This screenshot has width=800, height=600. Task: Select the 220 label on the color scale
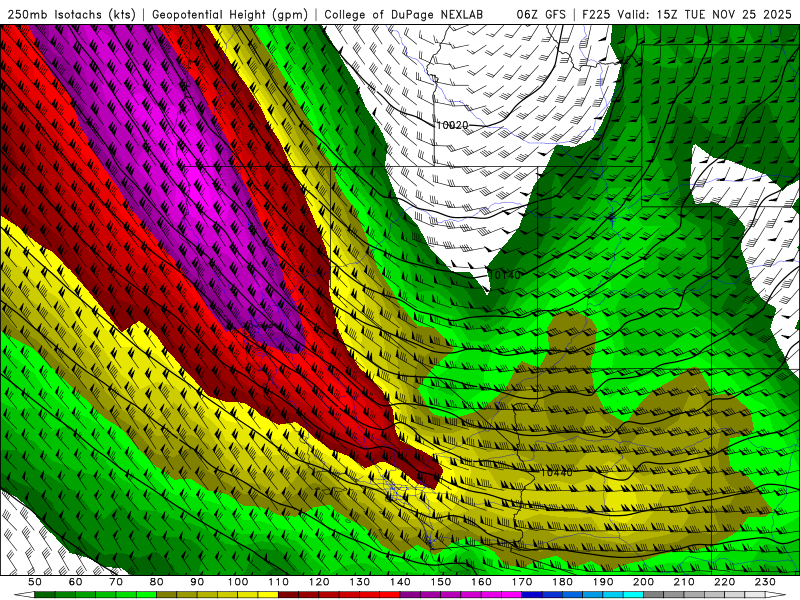724,582
